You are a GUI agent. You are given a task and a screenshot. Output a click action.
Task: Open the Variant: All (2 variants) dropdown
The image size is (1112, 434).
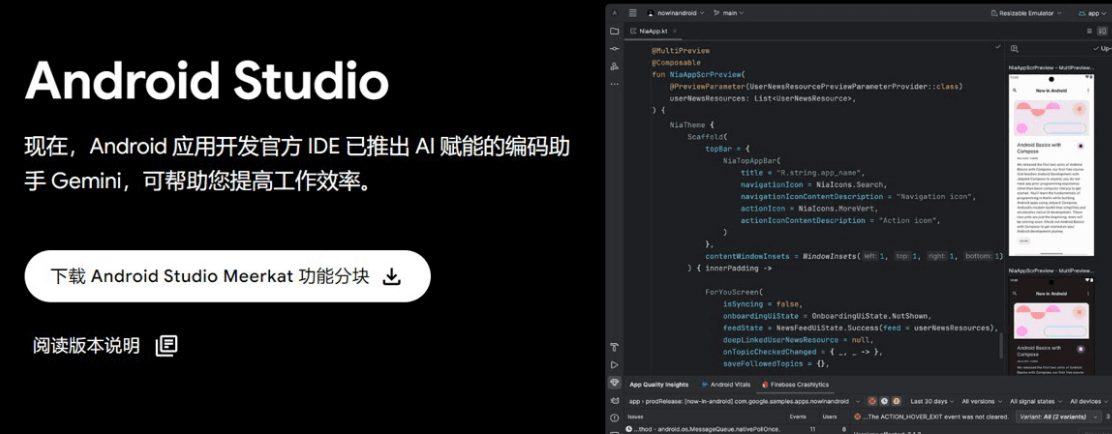coord(1059,417)
